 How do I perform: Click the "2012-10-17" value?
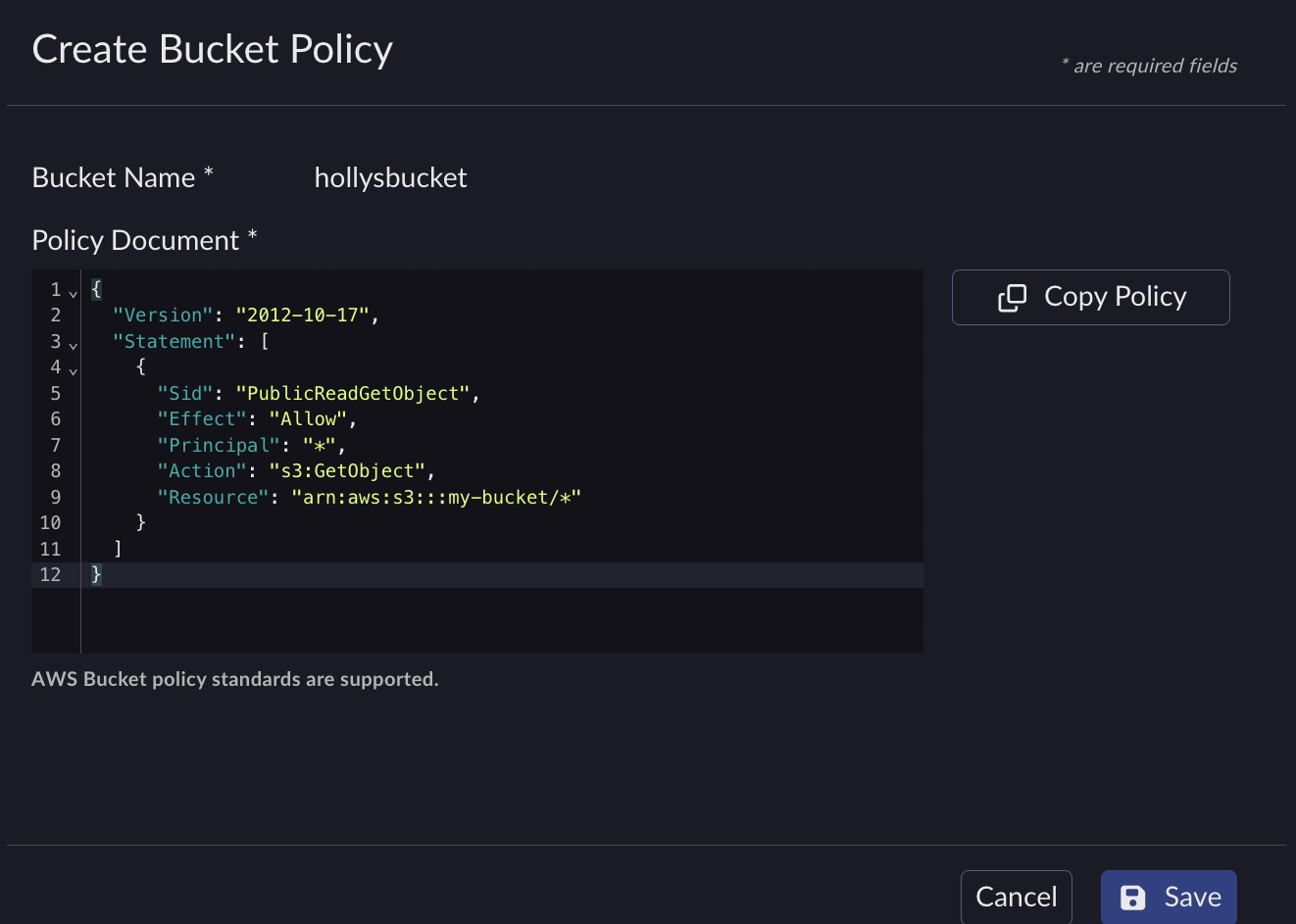click(302, 315)
